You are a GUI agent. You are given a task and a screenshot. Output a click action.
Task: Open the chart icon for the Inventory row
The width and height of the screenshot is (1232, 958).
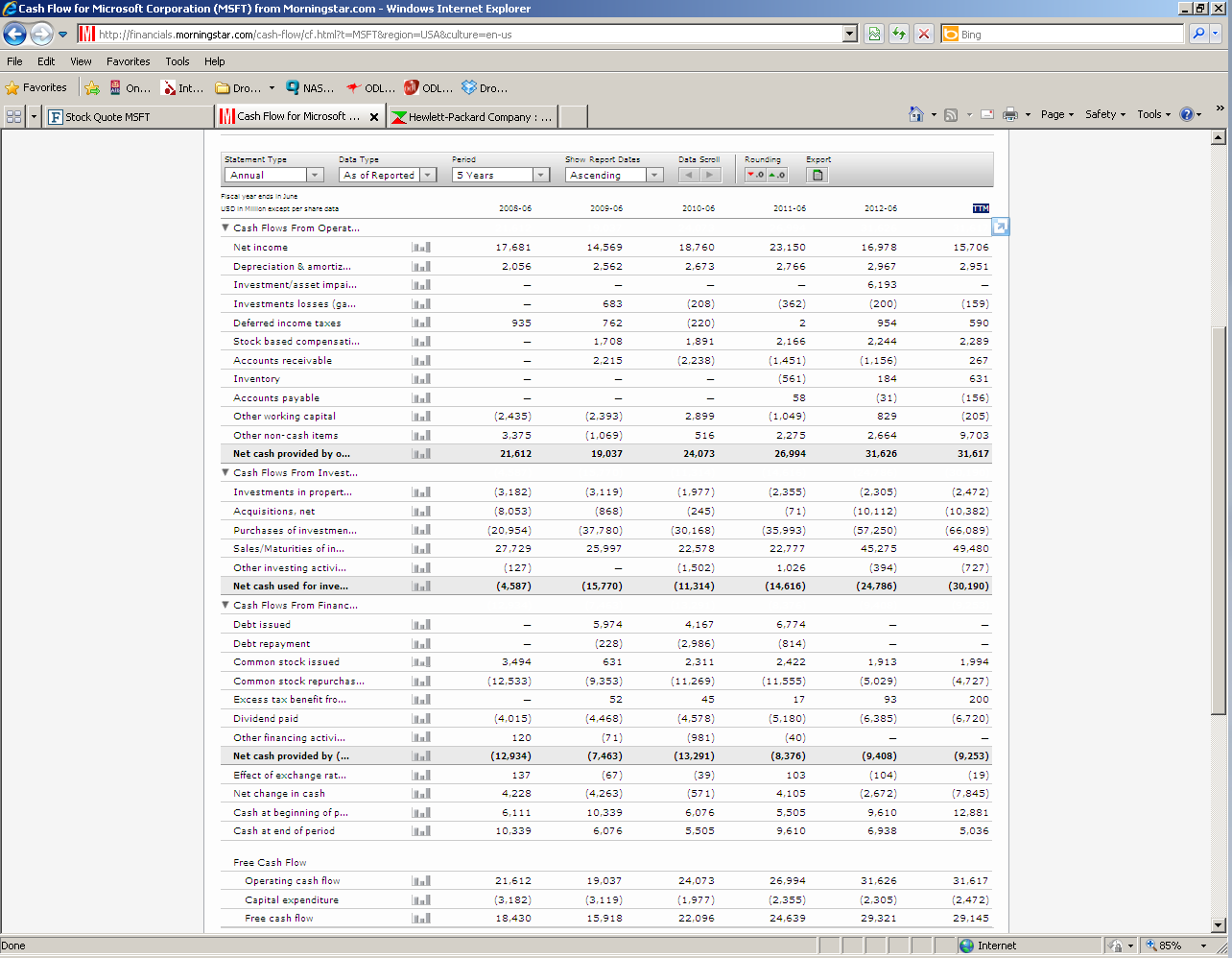421,379
